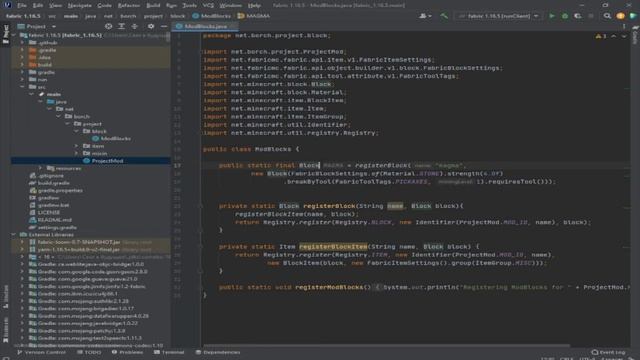Click the editor horizontal scrollbar

(386, 346)
